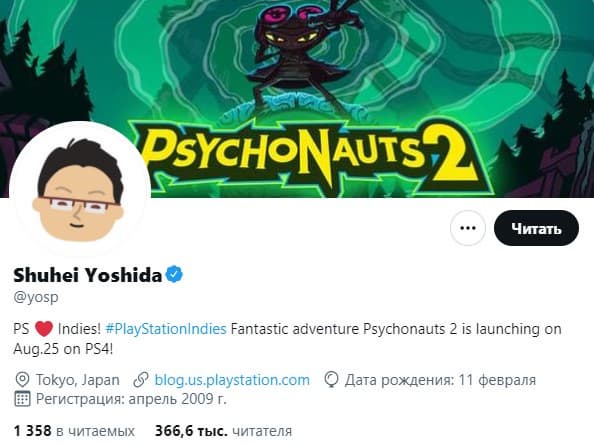Viewport: 594px width, 446px height.
Task: Click the Psychonauts 2 launch bio text
Action: click(x=287, y=339)
